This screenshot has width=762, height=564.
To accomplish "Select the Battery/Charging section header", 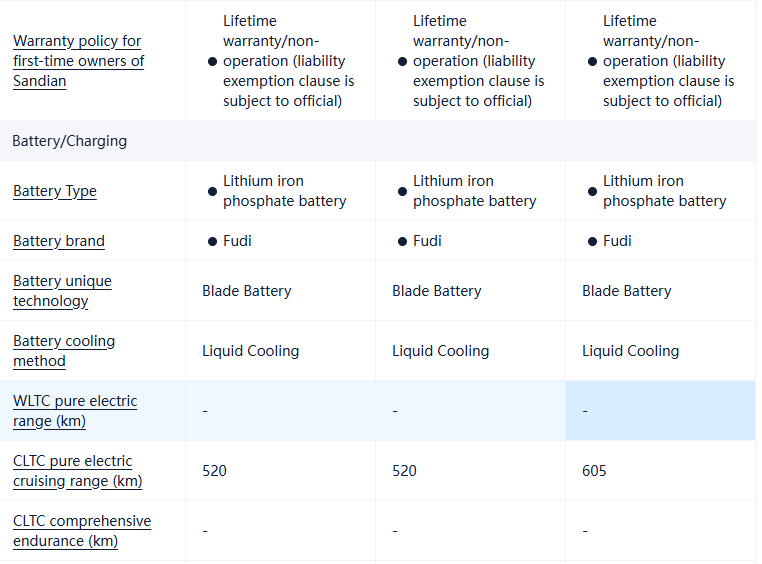I will pyautogui.click(x=70, y=141).
